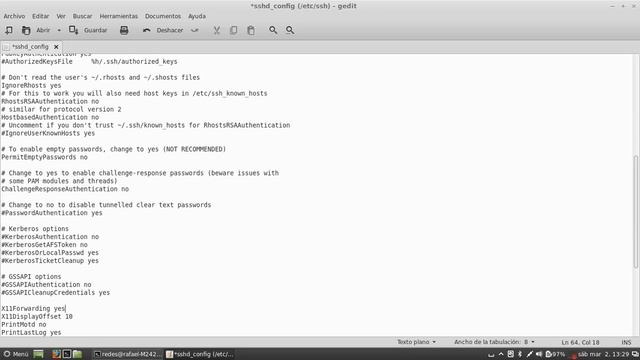Click the open file folder icon
Image resolution: width=640 pixels, height=360 pixels.
coord(26,30)
